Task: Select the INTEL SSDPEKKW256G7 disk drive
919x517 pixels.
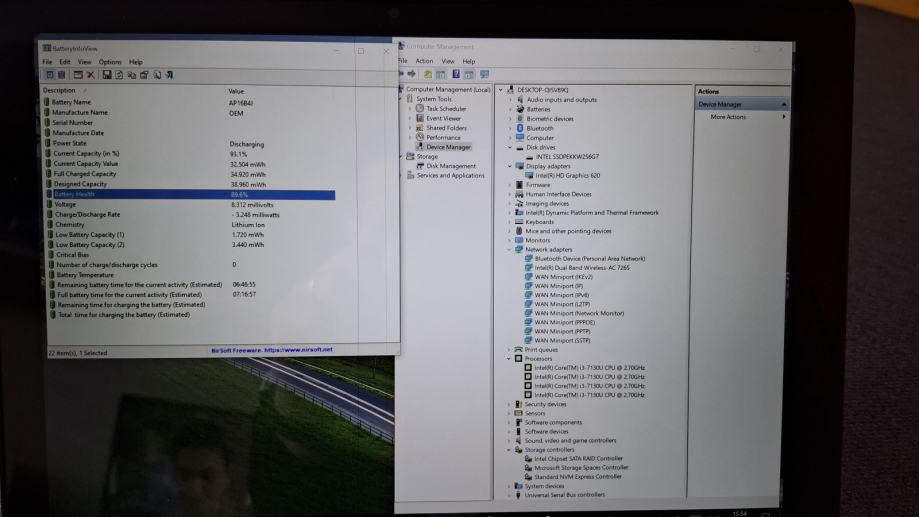Action: pos(567,157)
